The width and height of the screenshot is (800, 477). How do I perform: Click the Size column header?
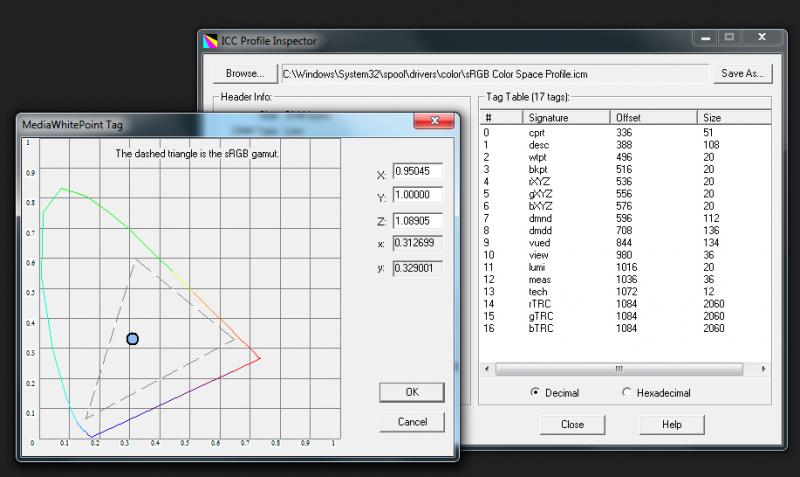734,118
